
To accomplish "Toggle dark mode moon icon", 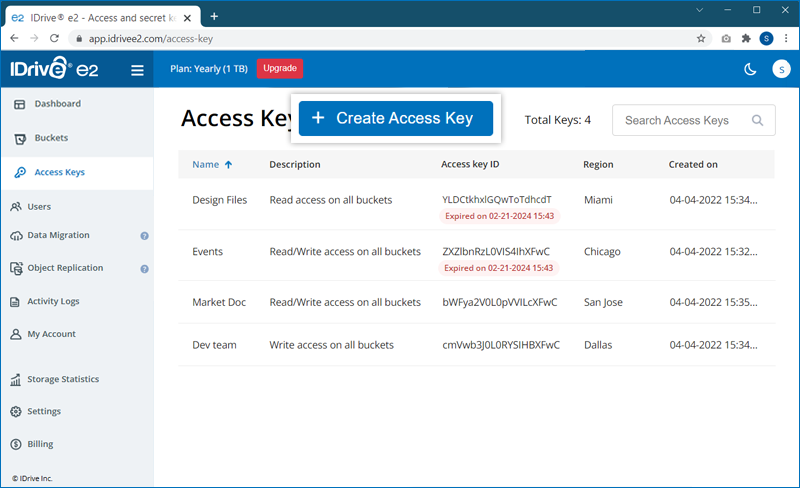I will point(750,69).
